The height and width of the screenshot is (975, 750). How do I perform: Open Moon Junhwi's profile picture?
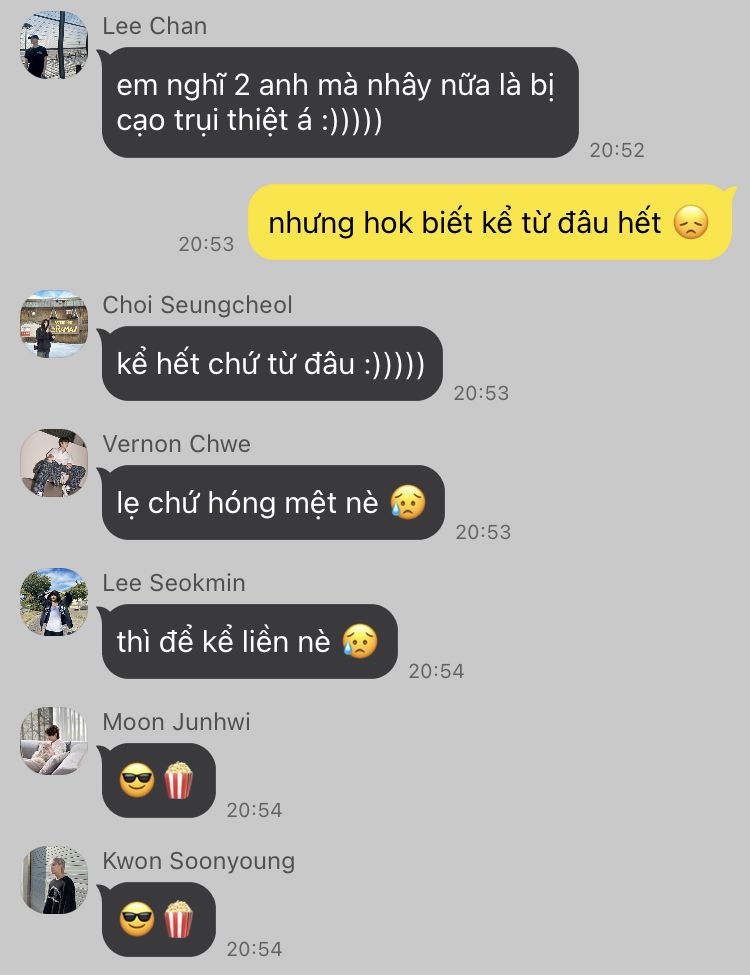(x=54, y=741)
